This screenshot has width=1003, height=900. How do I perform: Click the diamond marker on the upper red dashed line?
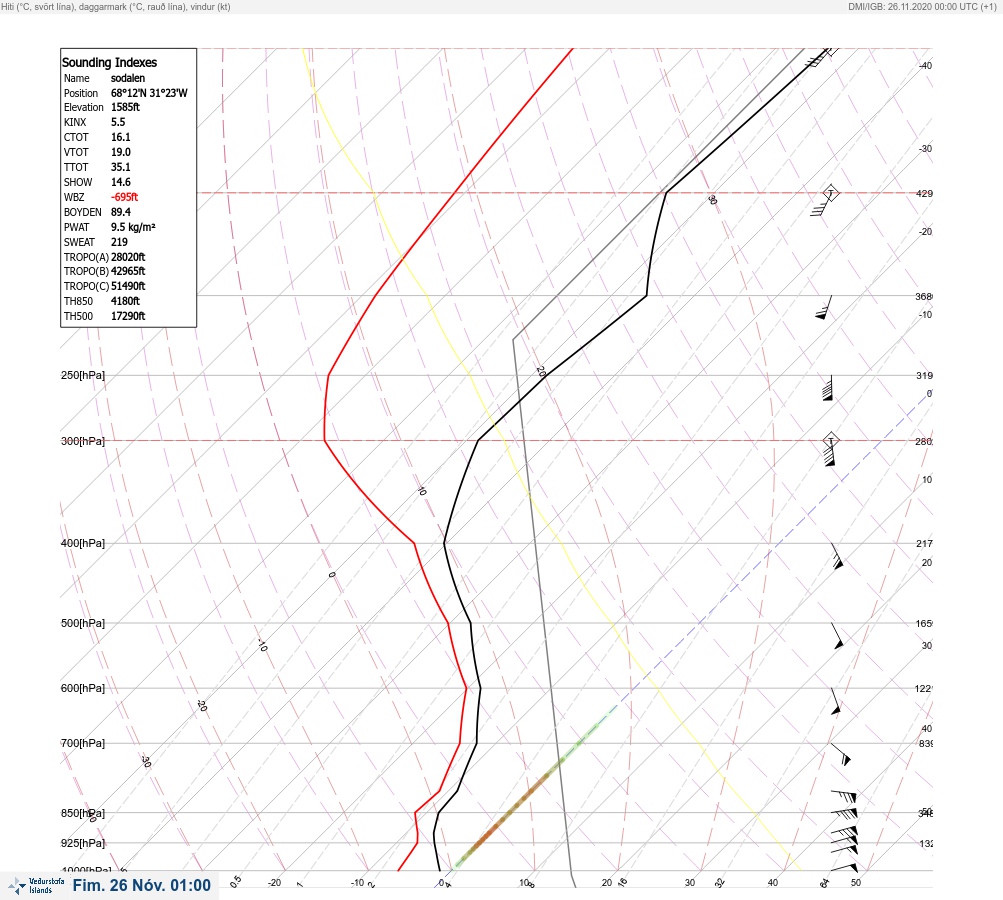830,193
